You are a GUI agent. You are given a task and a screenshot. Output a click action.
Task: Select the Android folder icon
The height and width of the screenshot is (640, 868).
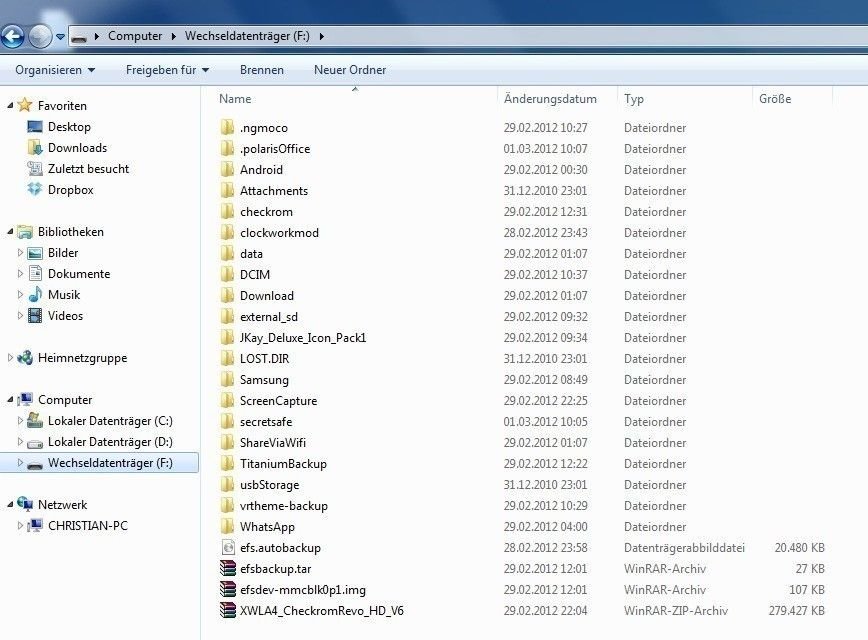tap(227, 169)
